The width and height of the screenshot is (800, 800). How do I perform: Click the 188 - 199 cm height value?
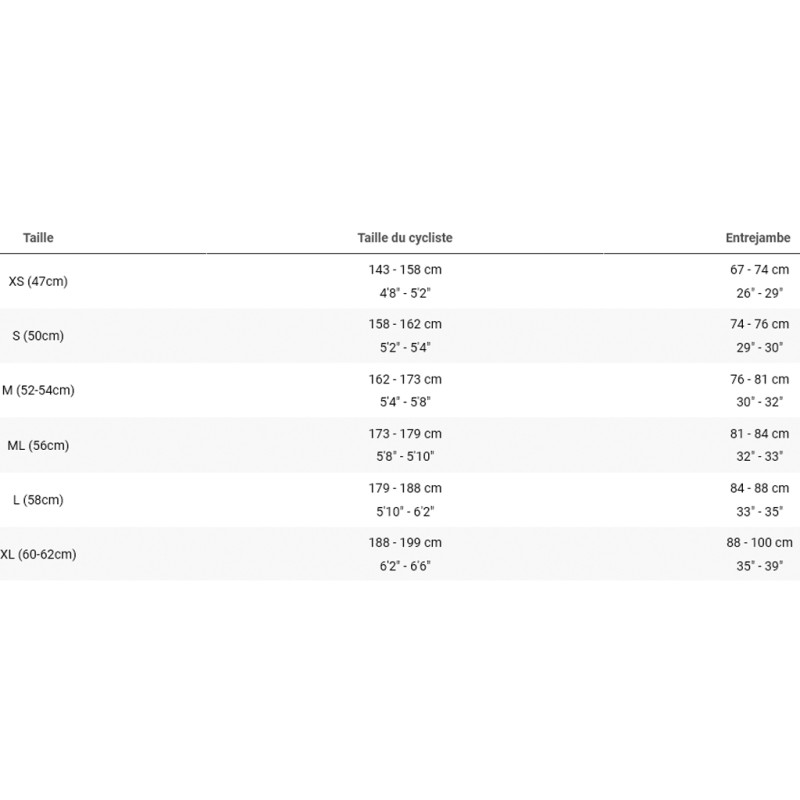click(405, 542)
